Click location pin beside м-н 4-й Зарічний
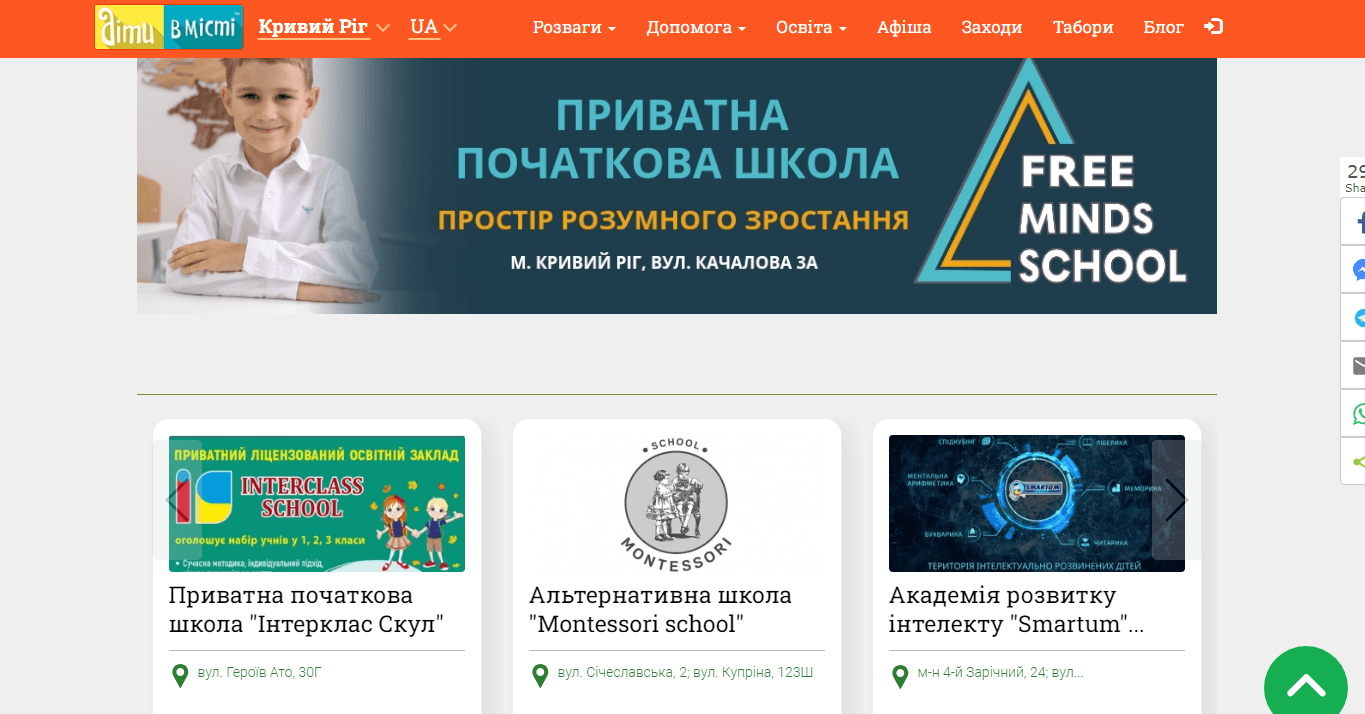The width and height of the screenshot is (1365, 714). tap(900, 676)
